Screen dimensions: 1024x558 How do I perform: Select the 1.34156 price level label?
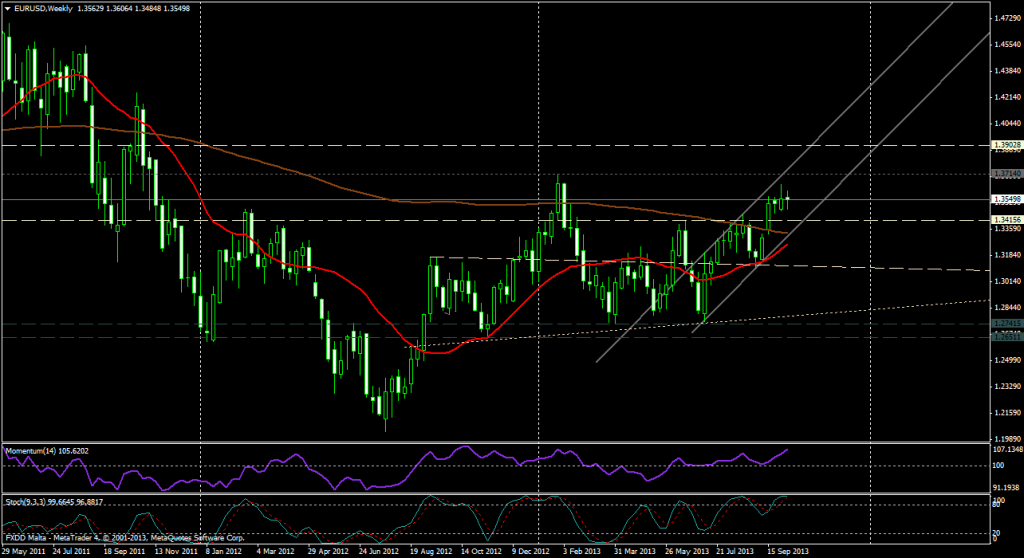[1005, 219]
